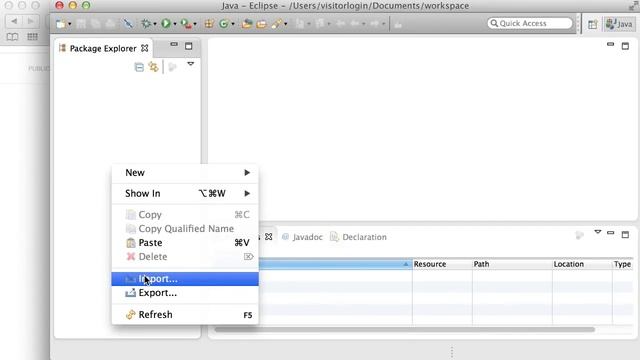Open the New submenu in context menu
The height and width of the screenshot is (360, 640).
coord(185,173)
